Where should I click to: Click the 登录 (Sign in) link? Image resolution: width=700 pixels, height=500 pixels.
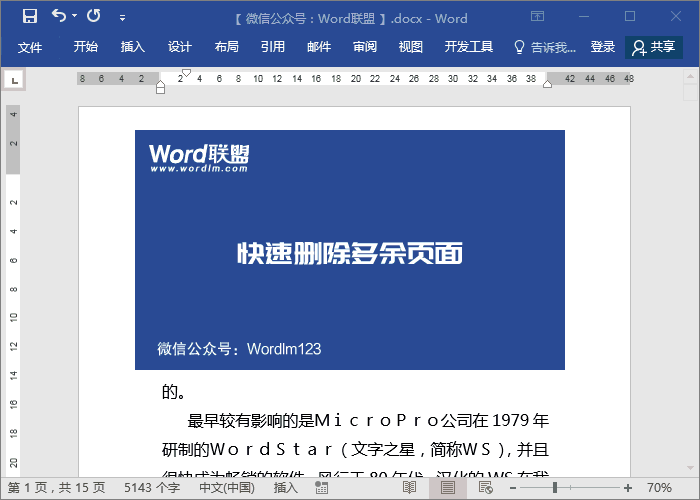(603, 46)
